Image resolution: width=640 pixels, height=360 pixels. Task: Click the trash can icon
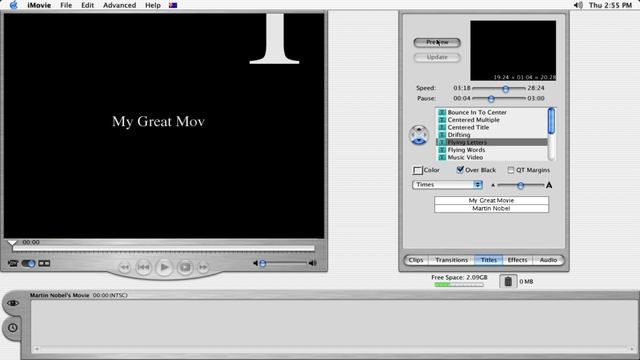pyautogui.click(x=508, y=281)
